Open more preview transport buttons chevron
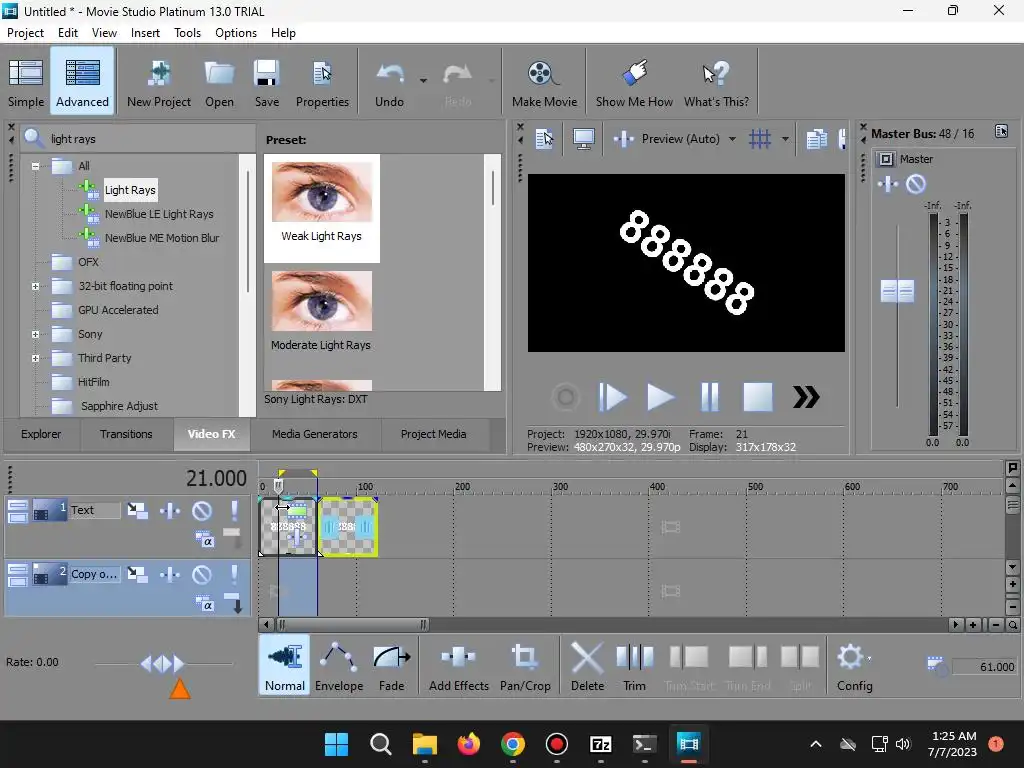Viewport: 1024px width, 768px height. pyautogui.click(x=806, y=397)
